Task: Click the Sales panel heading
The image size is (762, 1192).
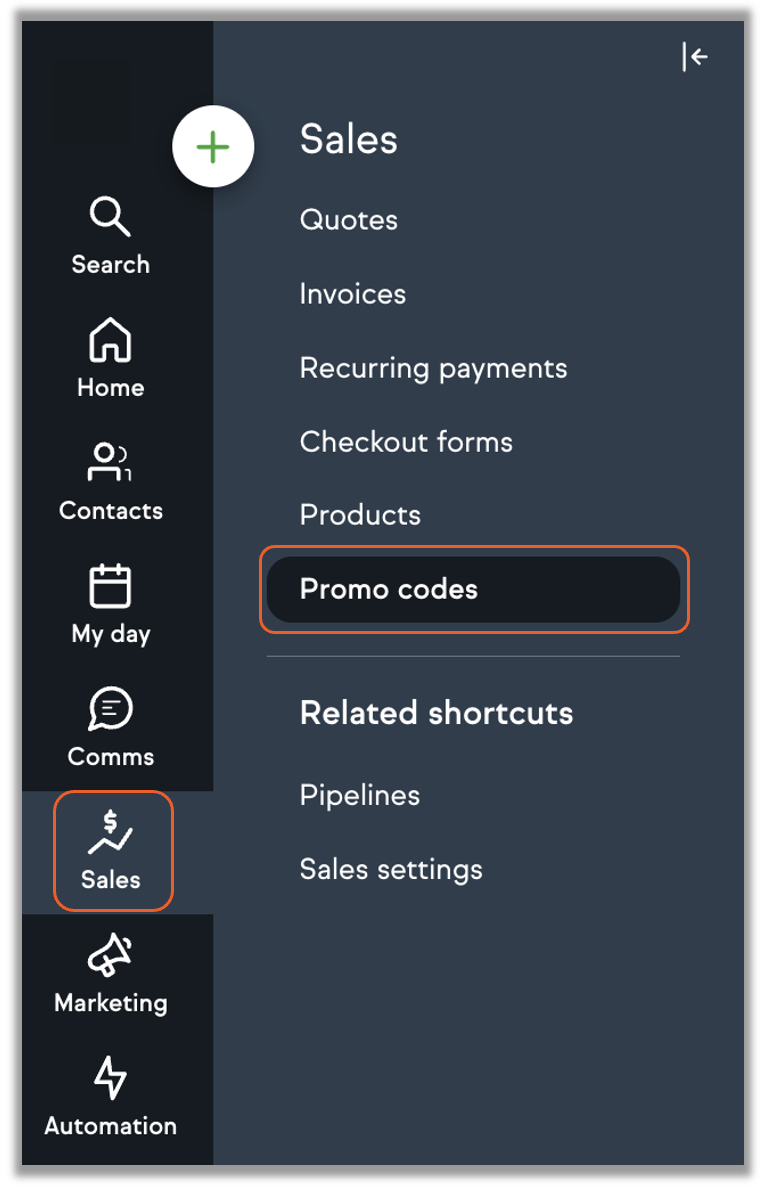Action: 349,140
